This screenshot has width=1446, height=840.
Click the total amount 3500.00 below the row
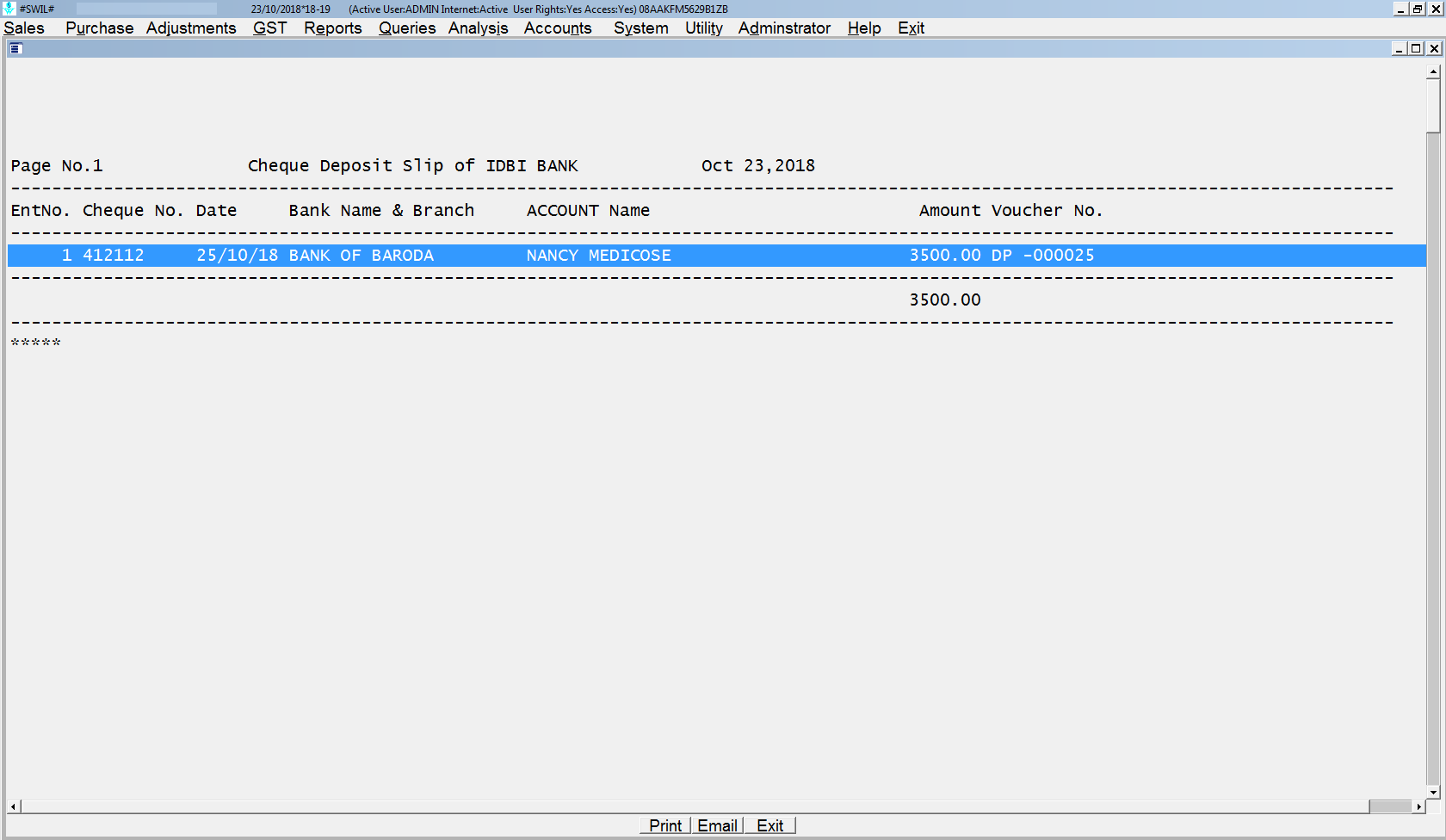point(945,300)
